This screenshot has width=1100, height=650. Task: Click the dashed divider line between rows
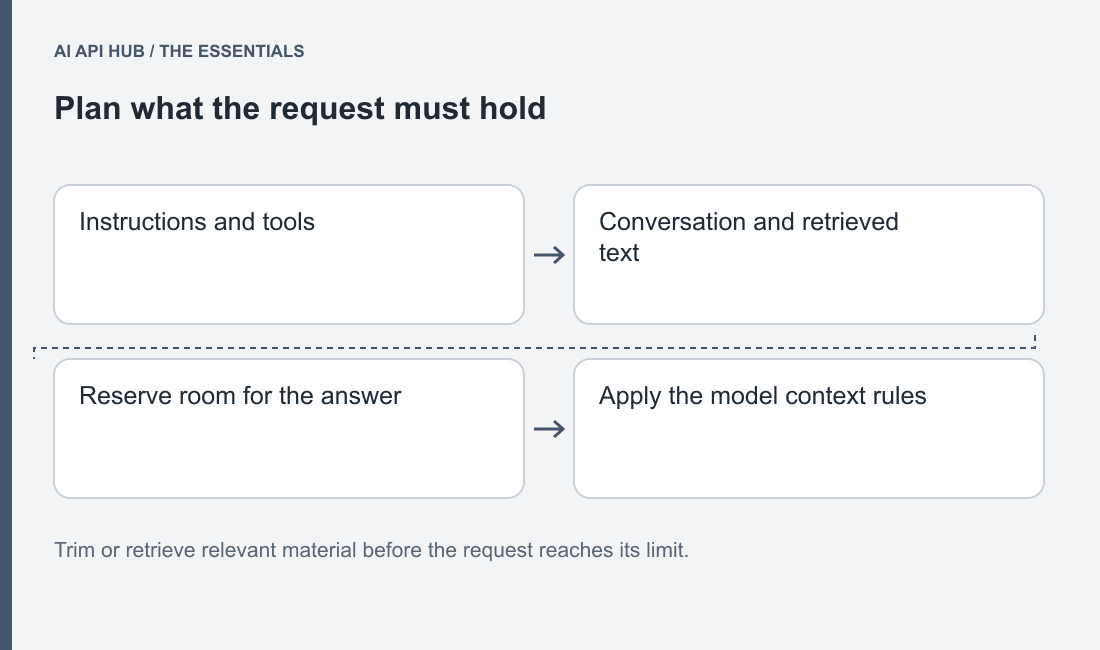click(535, 347)
